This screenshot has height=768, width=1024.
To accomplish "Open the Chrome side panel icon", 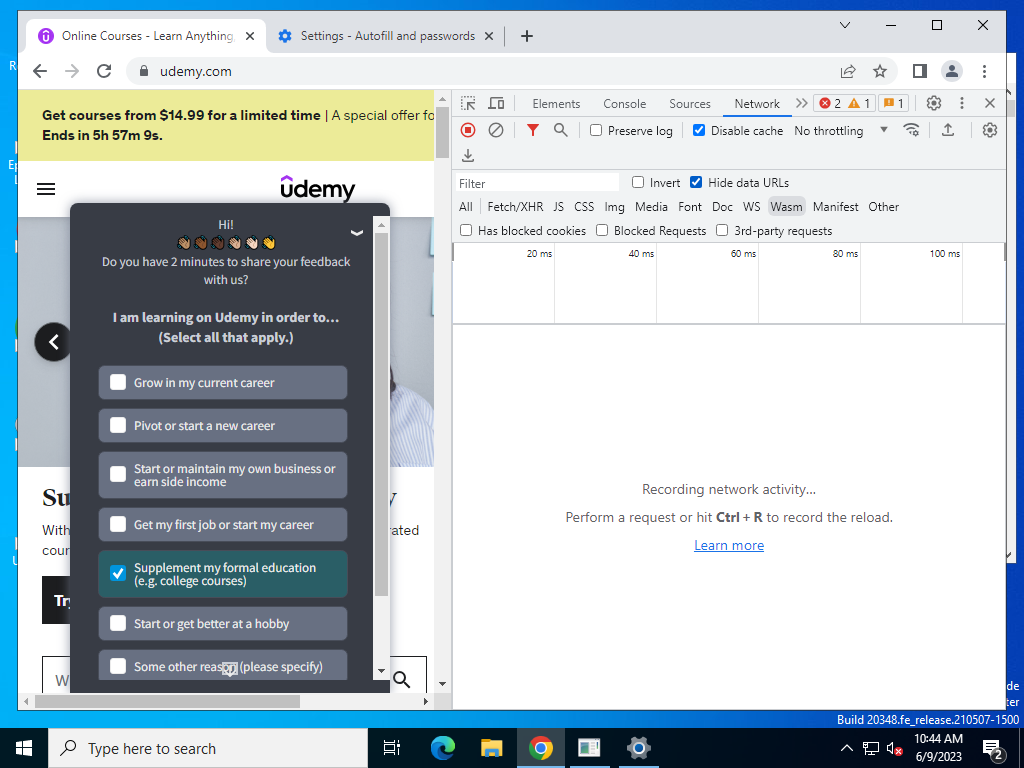I will click(920, 71).
